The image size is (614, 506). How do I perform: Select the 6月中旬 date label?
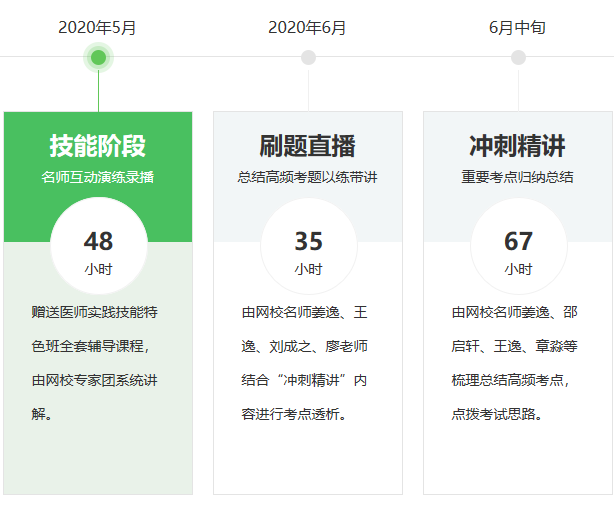click(518, 27)
